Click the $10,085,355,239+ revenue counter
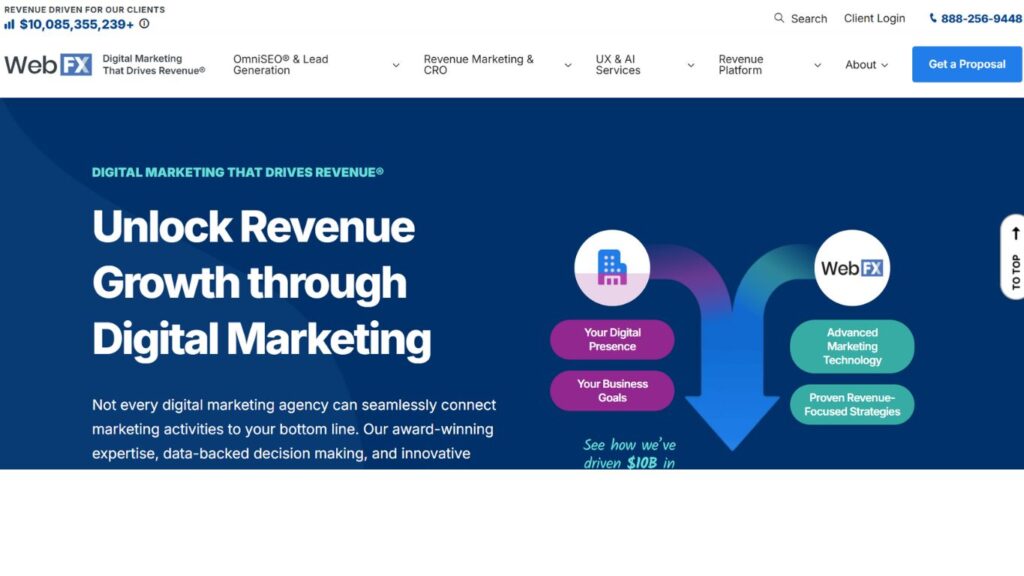 point(77,26)
